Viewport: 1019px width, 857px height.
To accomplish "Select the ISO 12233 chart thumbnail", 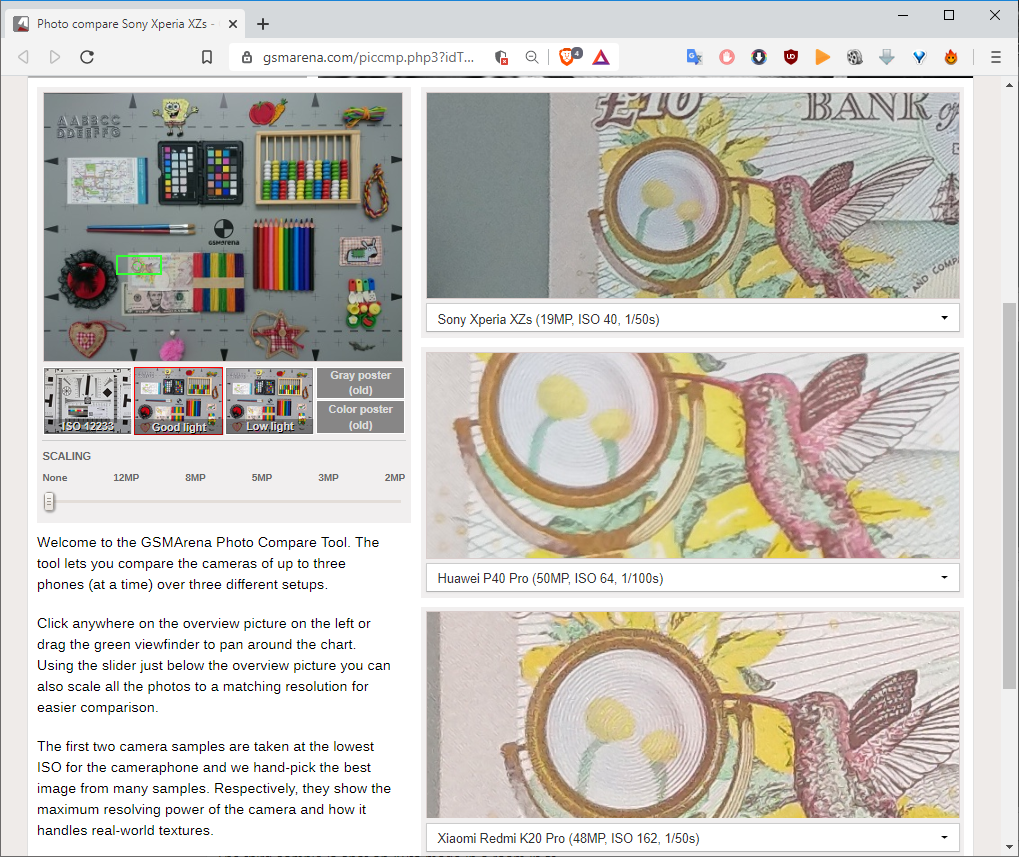I will tap(87, 401).
